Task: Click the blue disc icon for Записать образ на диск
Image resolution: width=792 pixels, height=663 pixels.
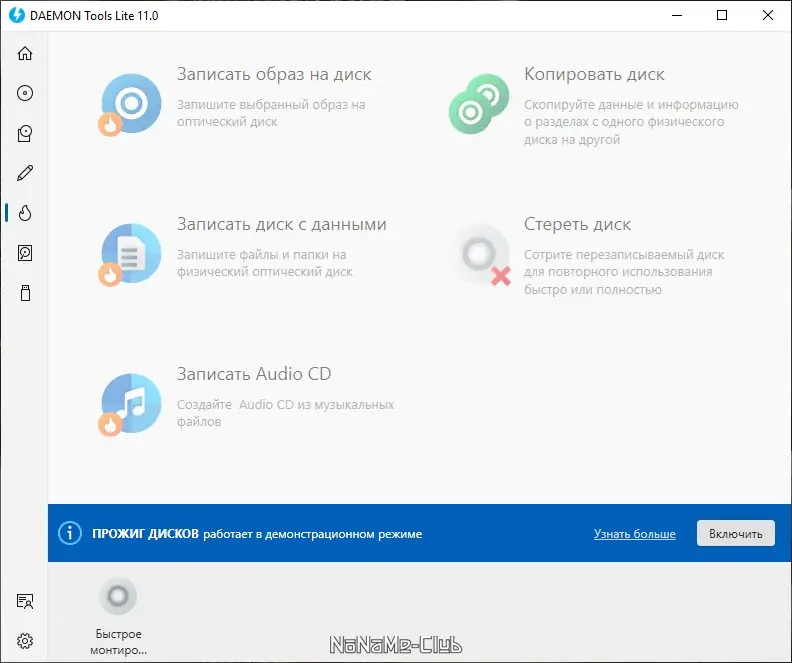Action: (130, 105)
